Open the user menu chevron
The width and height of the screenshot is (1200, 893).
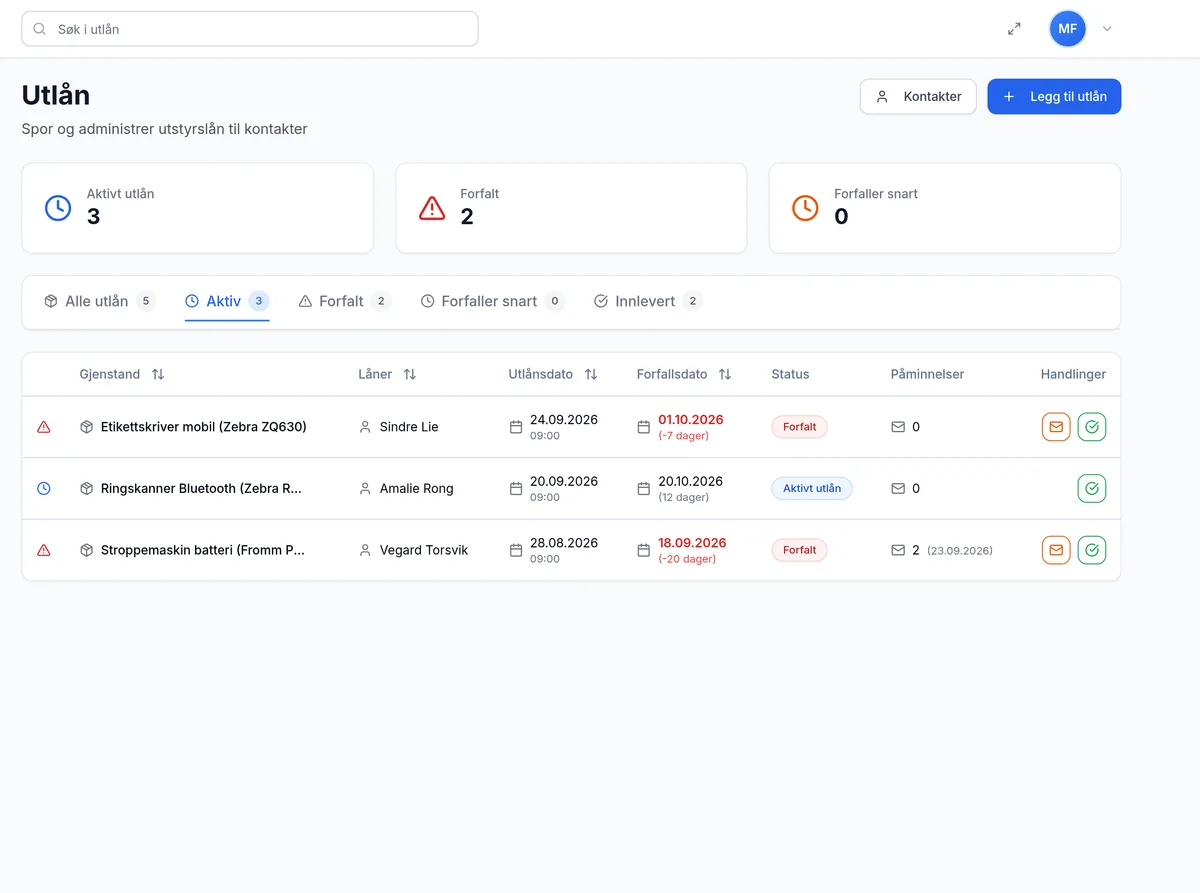click(1107, 29)
